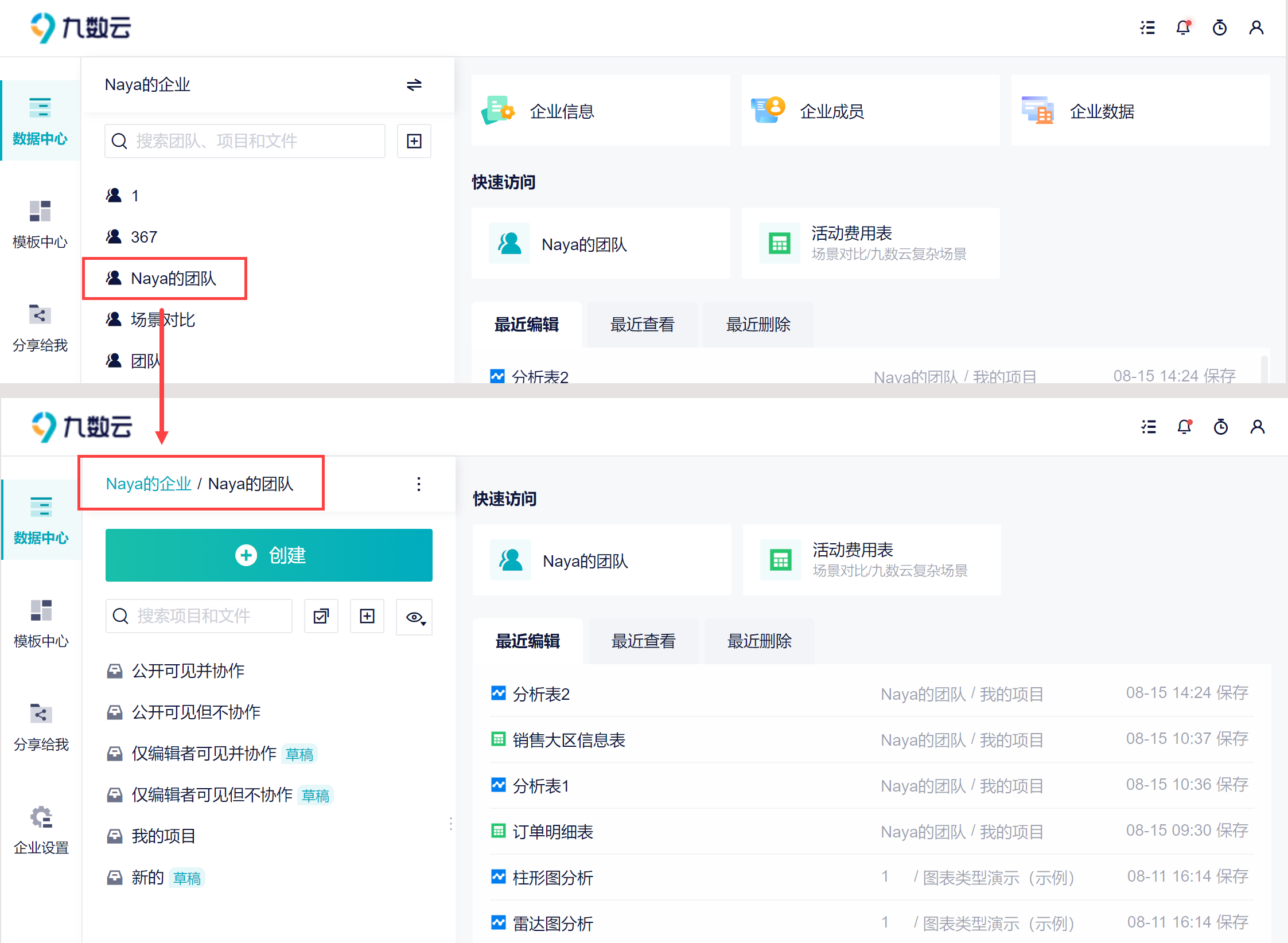1288x943 pixels.
Task: Switch to 最近查看 tab in upper screenshot
Action: (x=643, y=325)
